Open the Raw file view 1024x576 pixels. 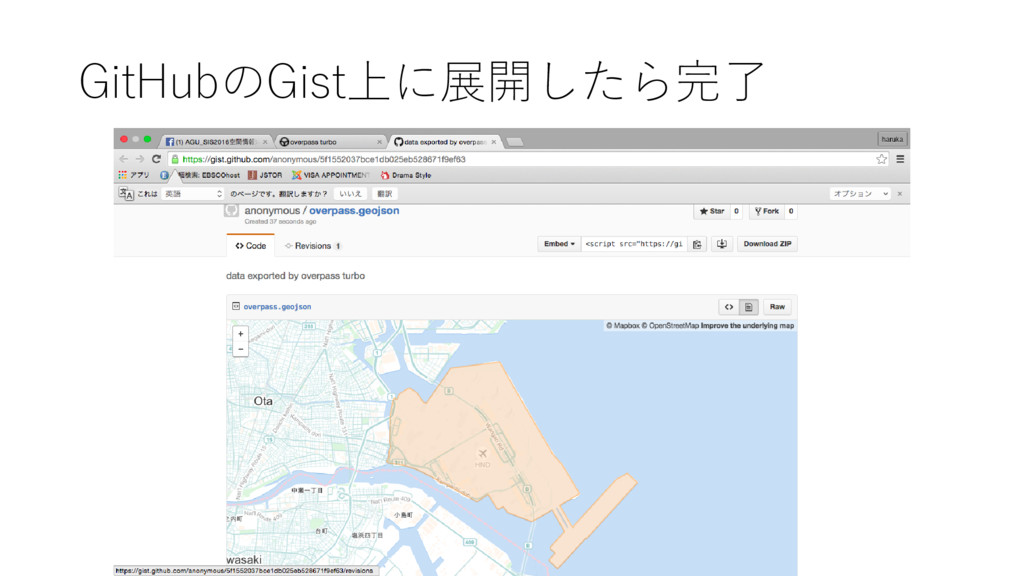(777, 307)
